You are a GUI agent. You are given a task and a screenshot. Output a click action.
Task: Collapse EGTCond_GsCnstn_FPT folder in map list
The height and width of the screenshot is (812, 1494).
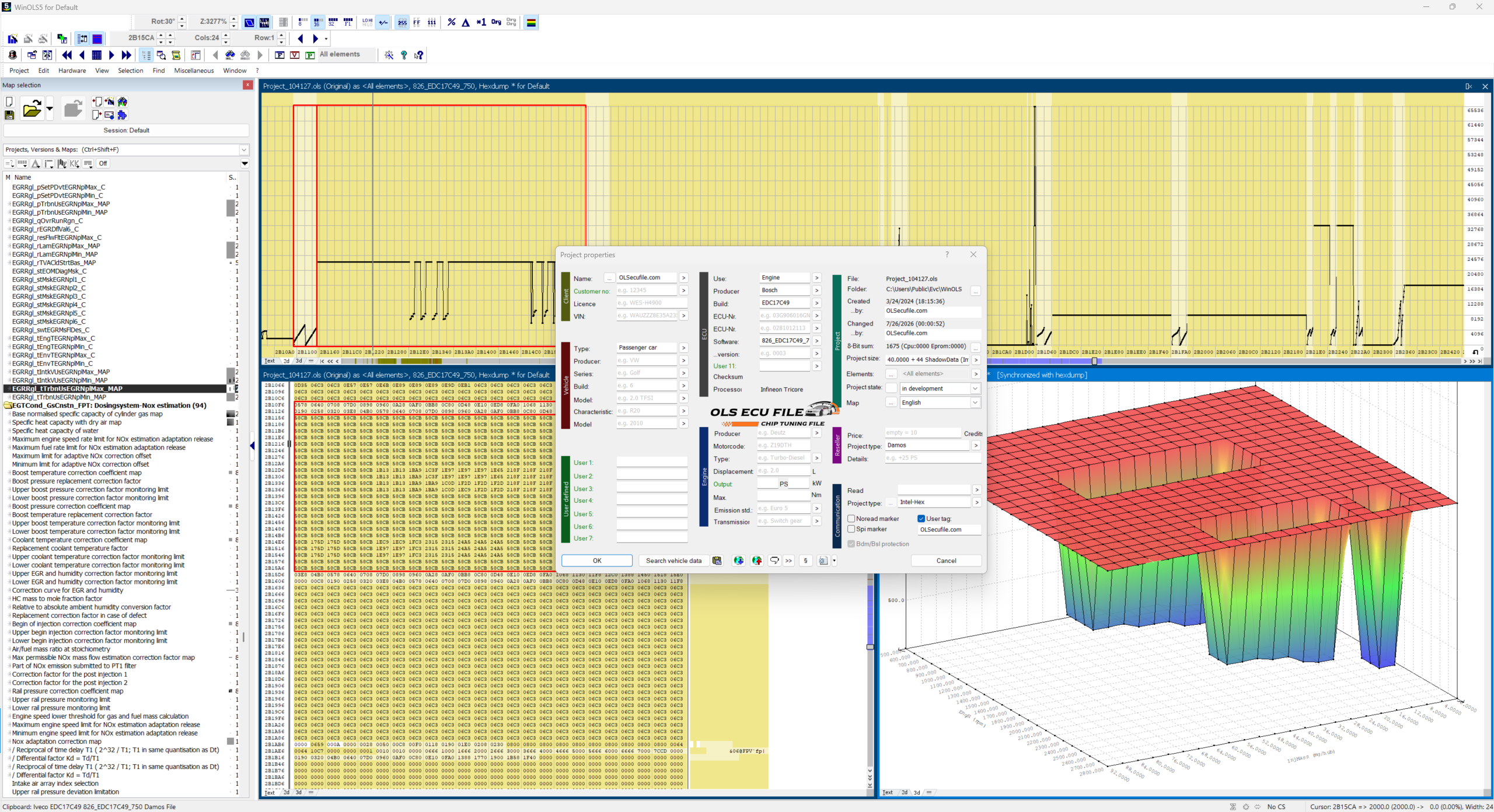pos(8,405)
